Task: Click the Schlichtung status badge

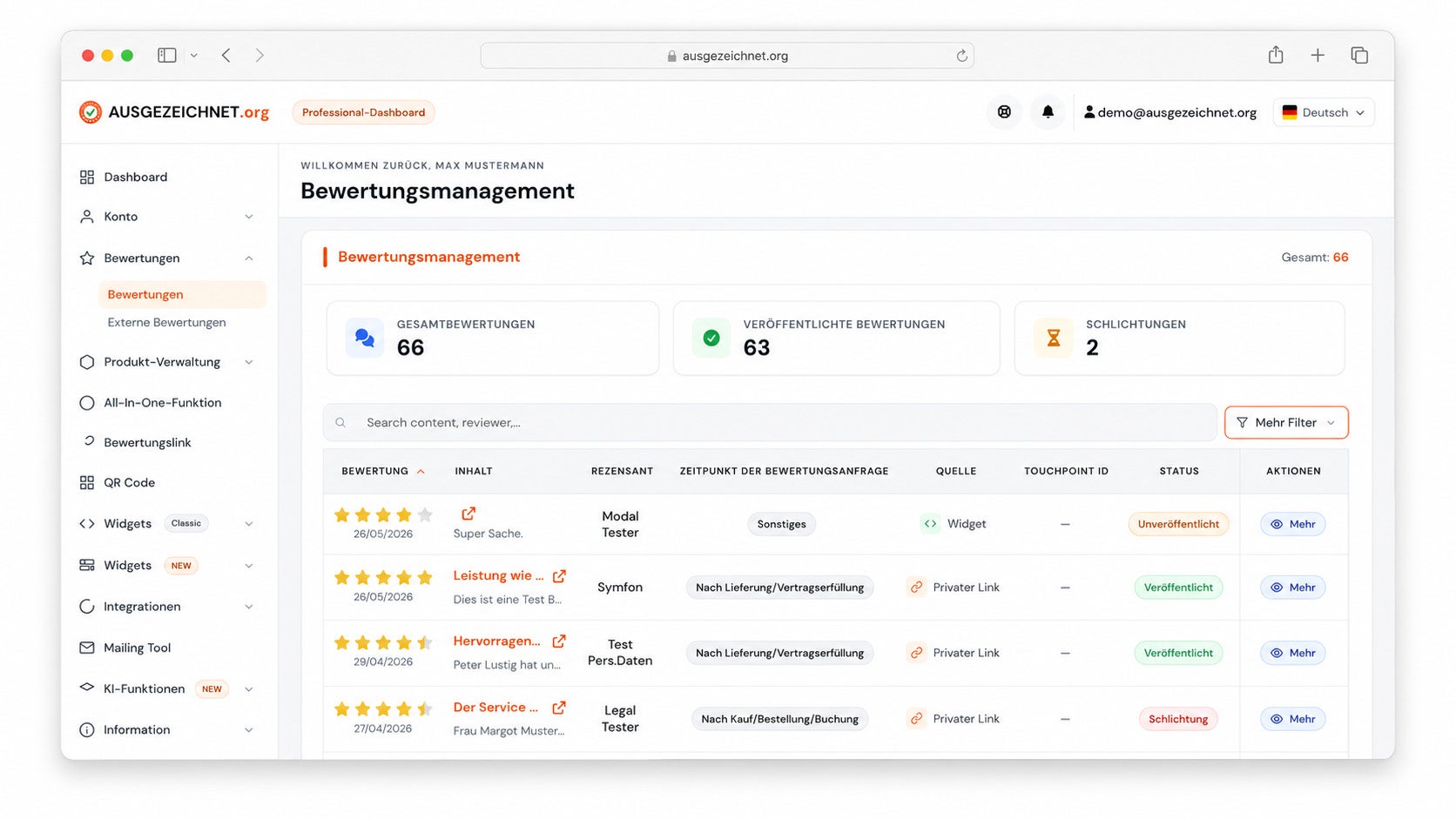Action: (1178, 719)
